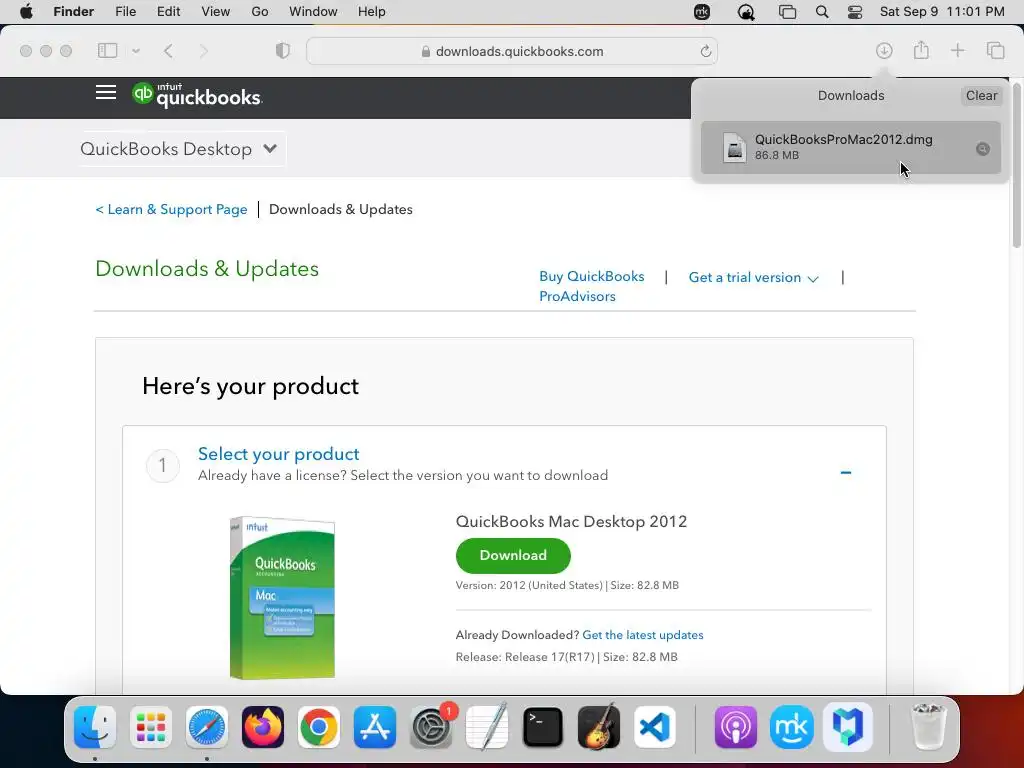The width and height of the screenshot is (1024, 768).
Task: Show tab overview
Action: 995,50
